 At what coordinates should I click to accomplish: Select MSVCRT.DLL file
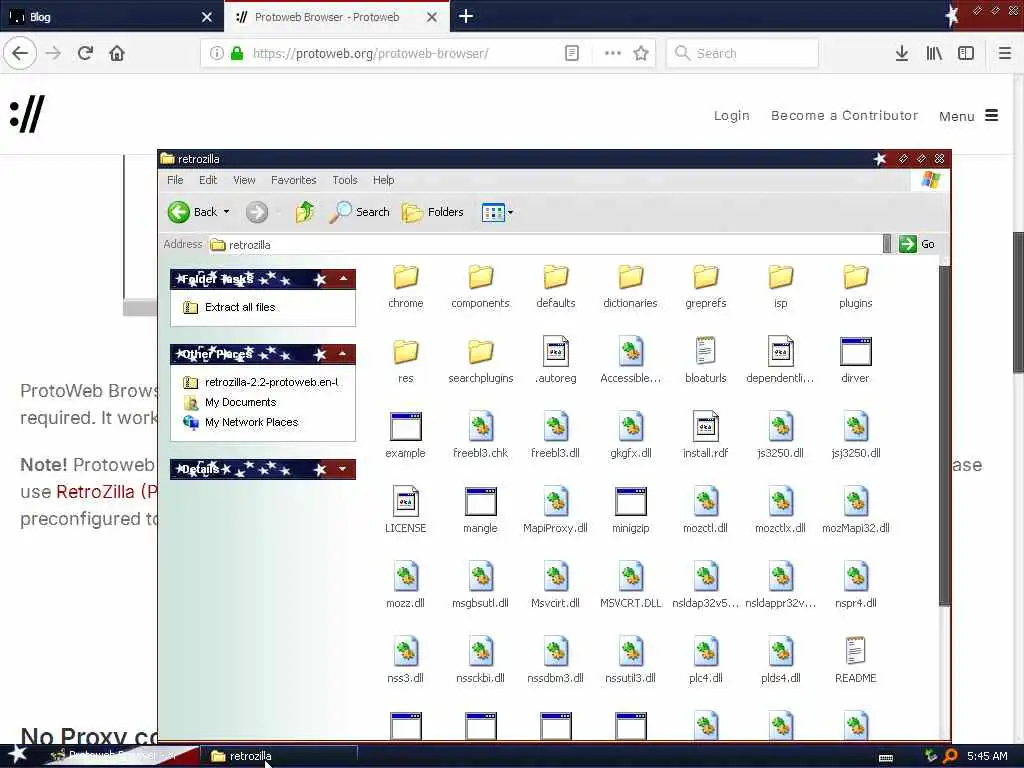click(631, 584)
